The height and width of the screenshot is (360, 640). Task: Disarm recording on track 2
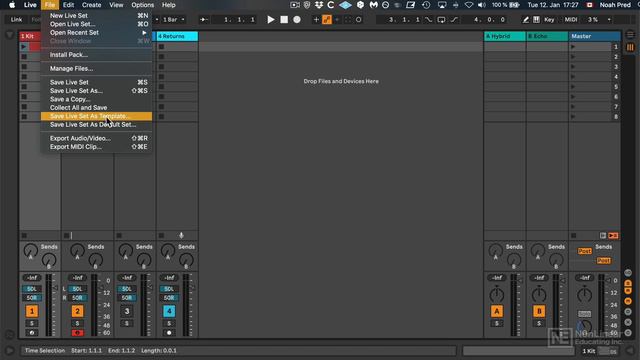78,333
